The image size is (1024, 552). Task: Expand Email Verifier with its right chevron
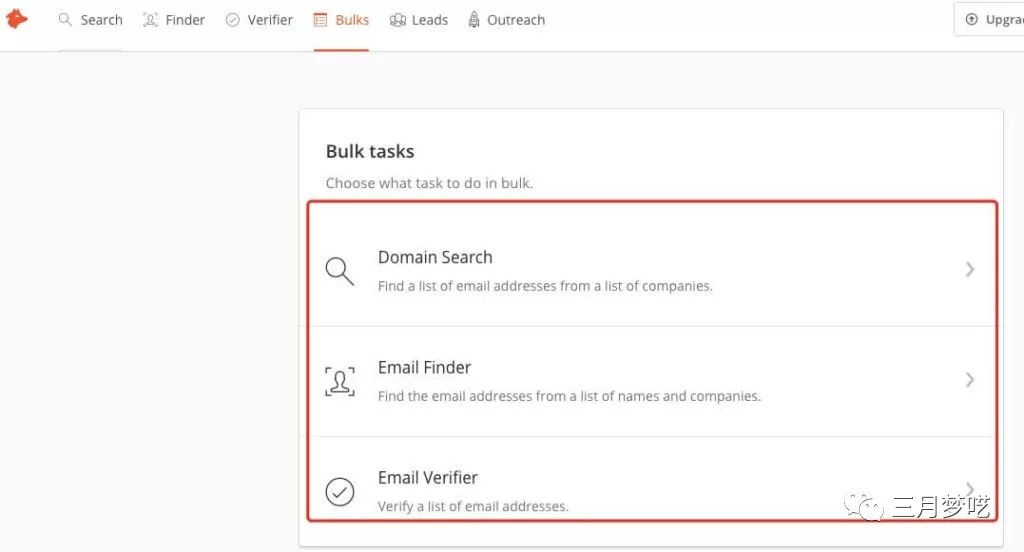(969, 488)
